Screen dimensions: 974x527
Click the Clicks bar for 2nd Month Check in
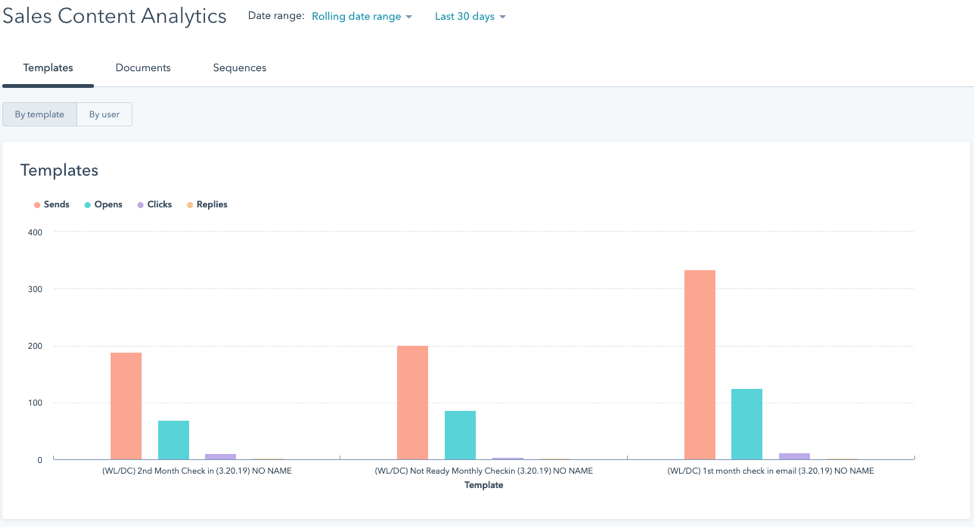click(220, 457)
